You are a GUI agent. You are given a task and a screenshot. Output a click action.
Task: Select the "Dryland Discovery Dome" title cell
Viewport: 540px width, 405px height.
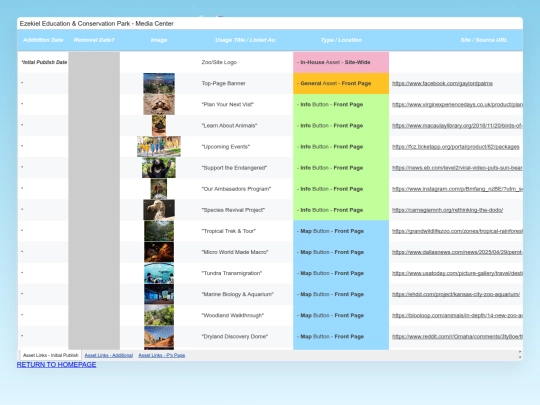point(246,336)
